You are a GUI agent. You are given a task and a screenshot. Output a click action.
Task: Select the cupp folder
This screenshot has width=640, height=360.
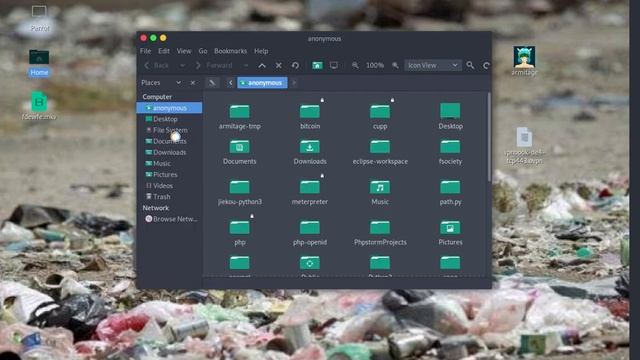coord(380,116)
